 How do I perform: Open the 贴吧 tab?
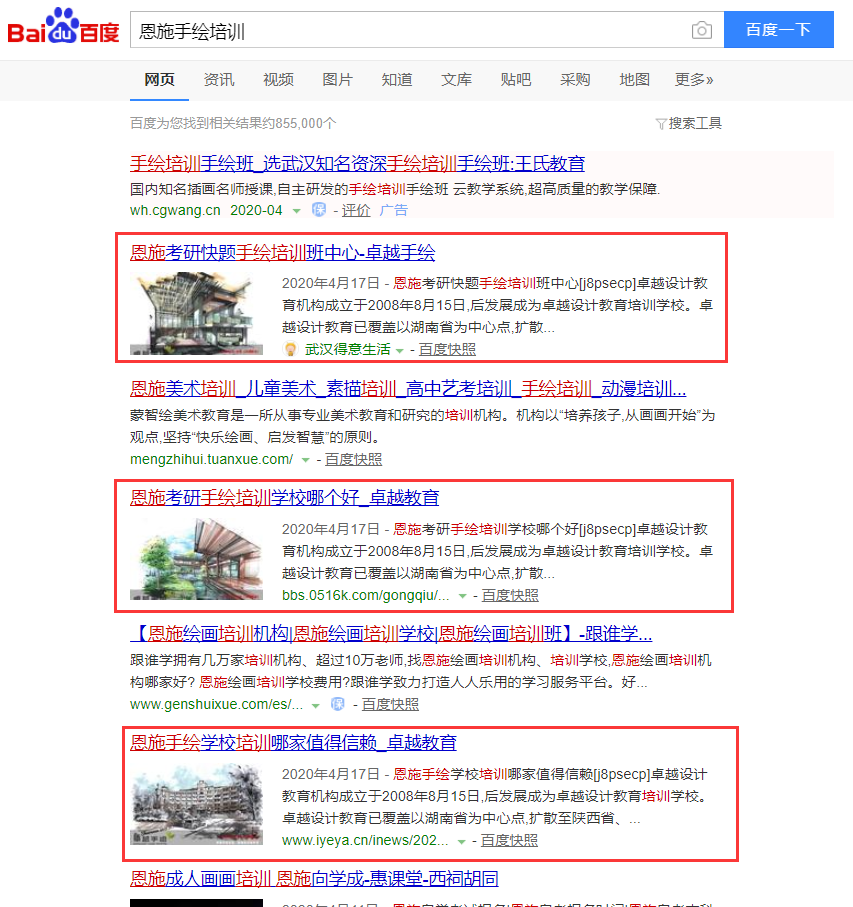[x=515, y=80]
